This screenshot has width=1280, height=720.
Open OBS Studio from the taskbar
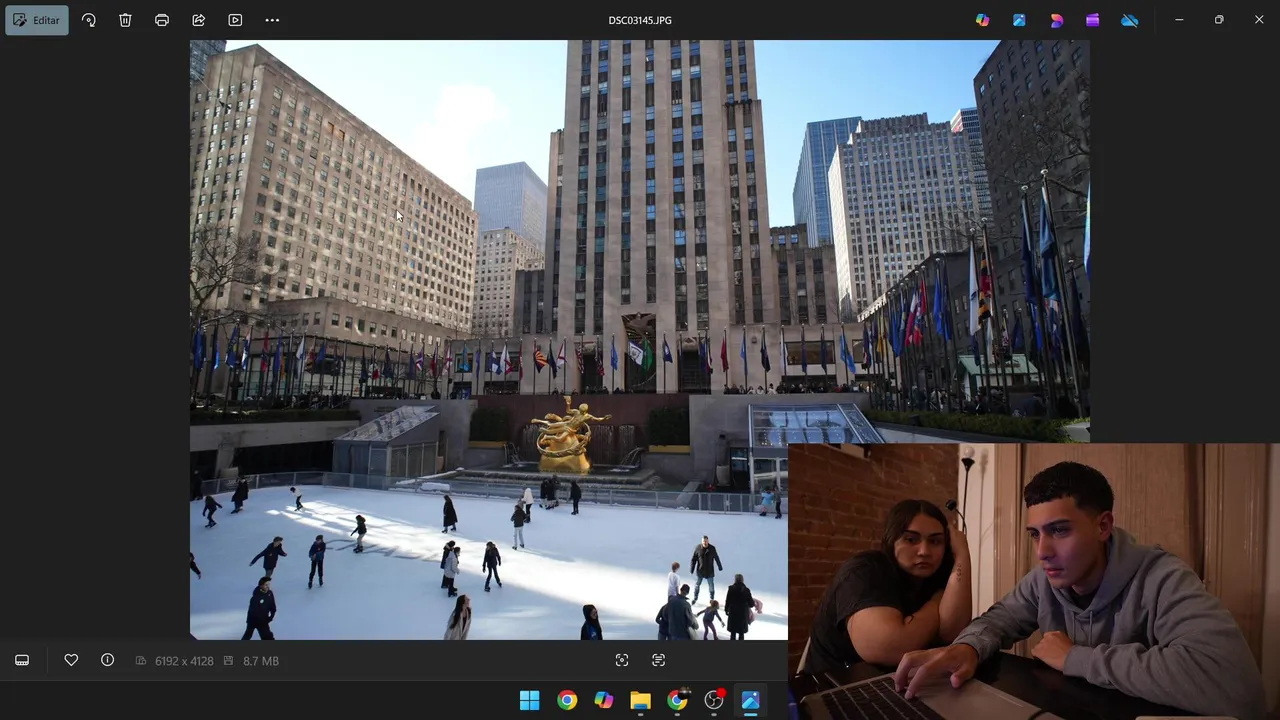[714, 700]
